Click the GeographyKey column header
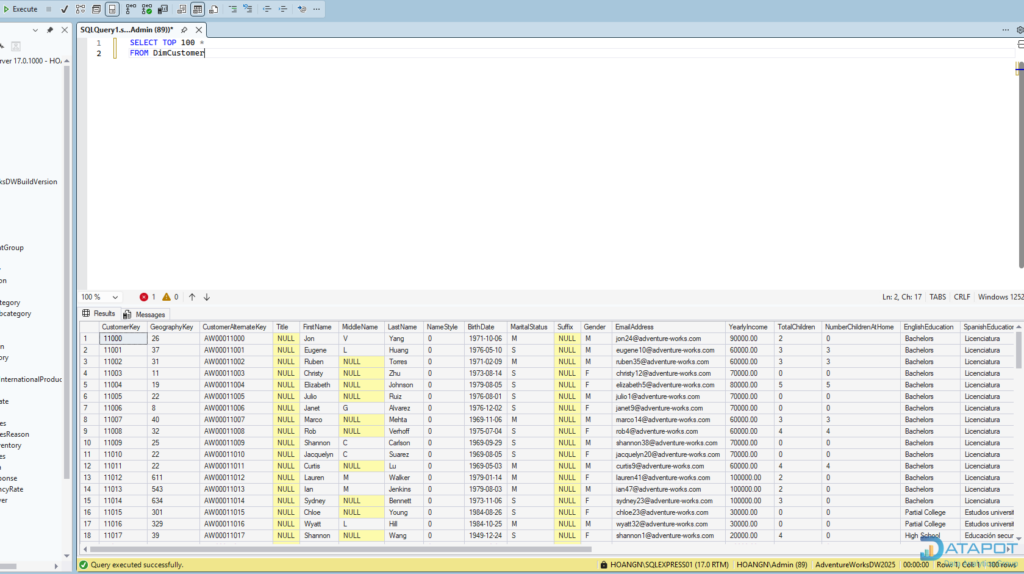This screenshot has width=1024, height=574. tap(172, 327)
